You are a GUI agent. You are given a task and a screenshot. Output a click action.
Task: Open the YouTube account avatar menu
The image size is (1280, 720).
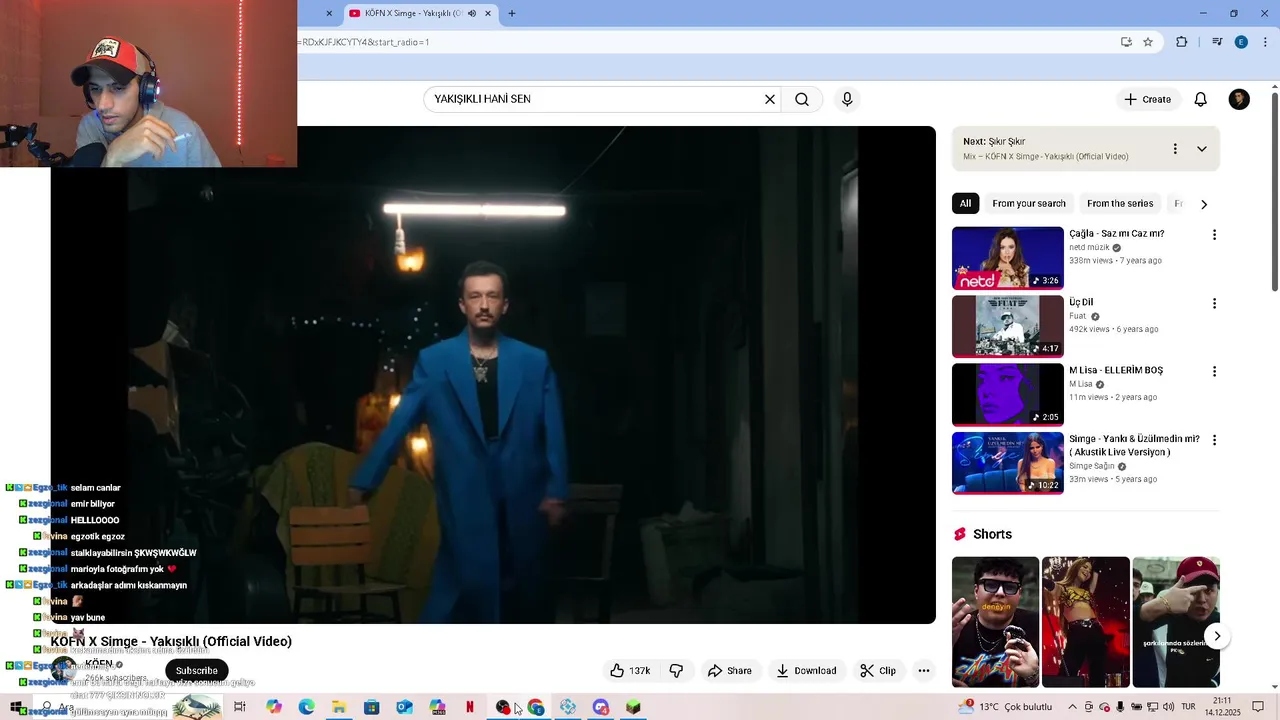click(1239, 99)
